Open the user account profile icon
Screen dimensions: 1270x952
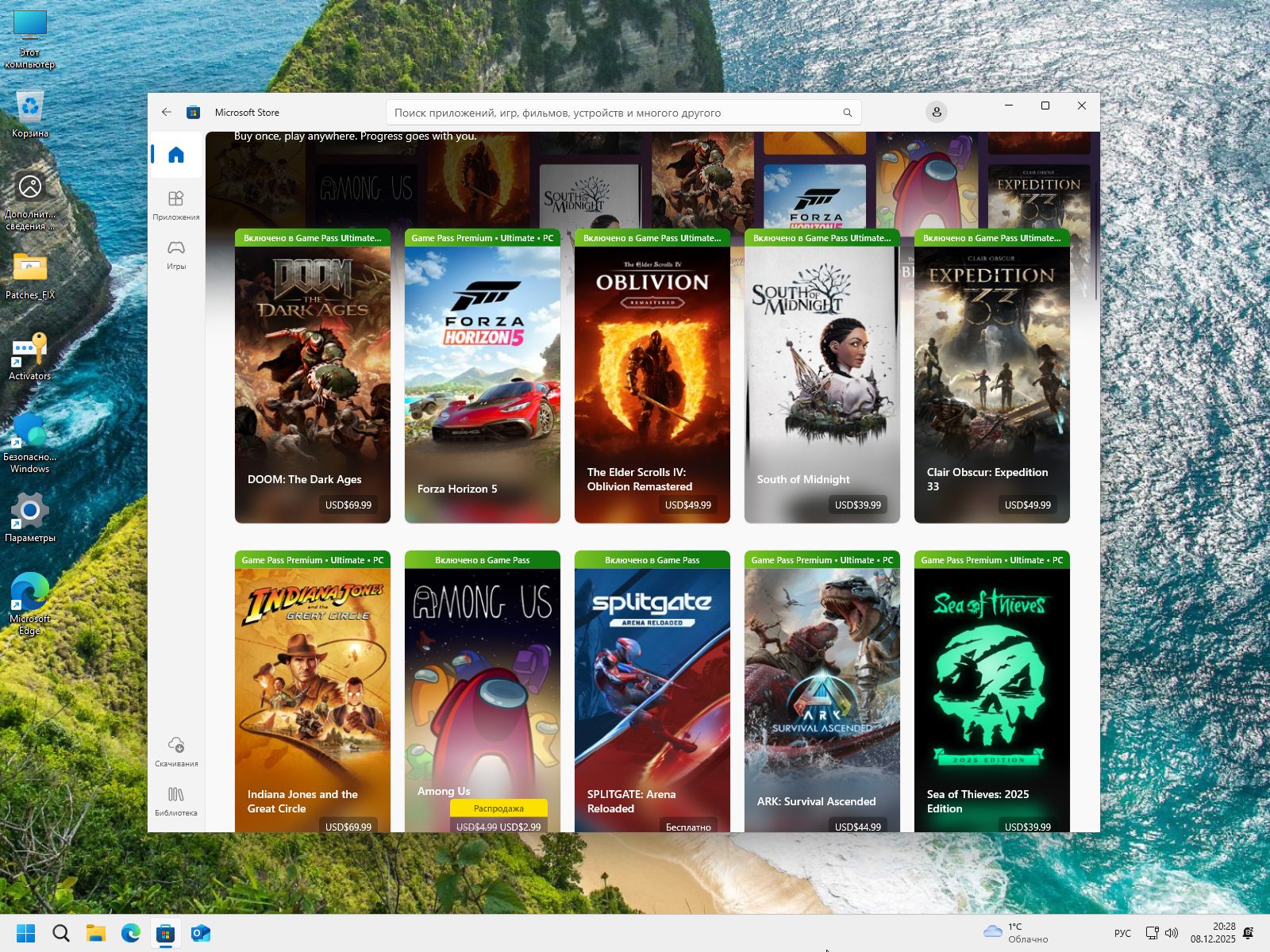click(x=937, y=113)
